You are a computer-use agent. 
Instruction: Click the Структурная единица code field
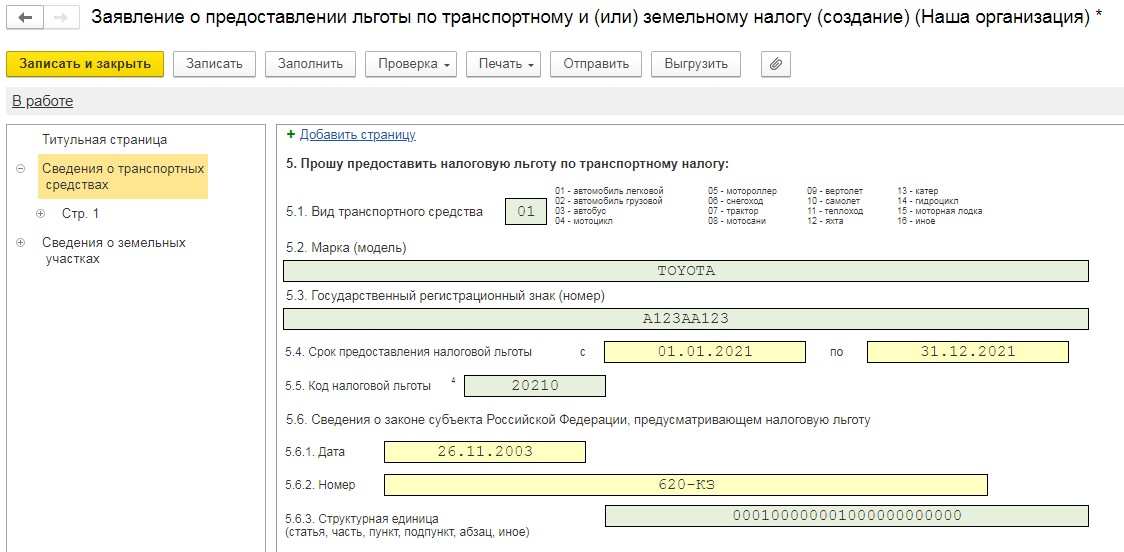click(x=847, y=516)
